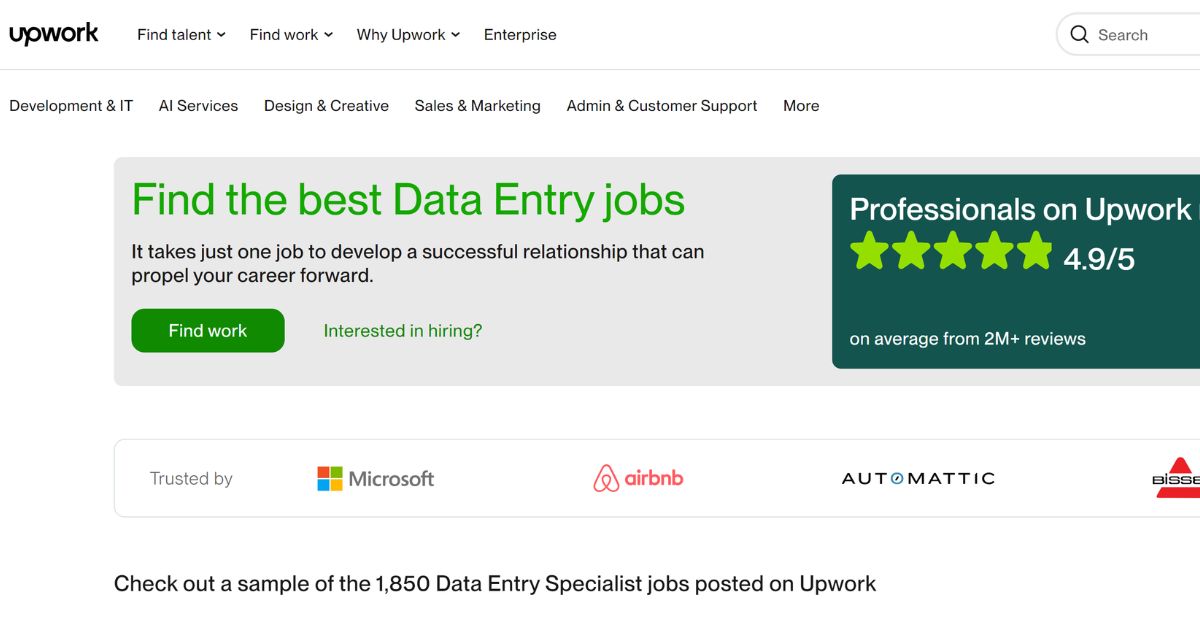Open the Design & Creative category
Viewport: 1200px width, 630px height.
pos(326,105)
